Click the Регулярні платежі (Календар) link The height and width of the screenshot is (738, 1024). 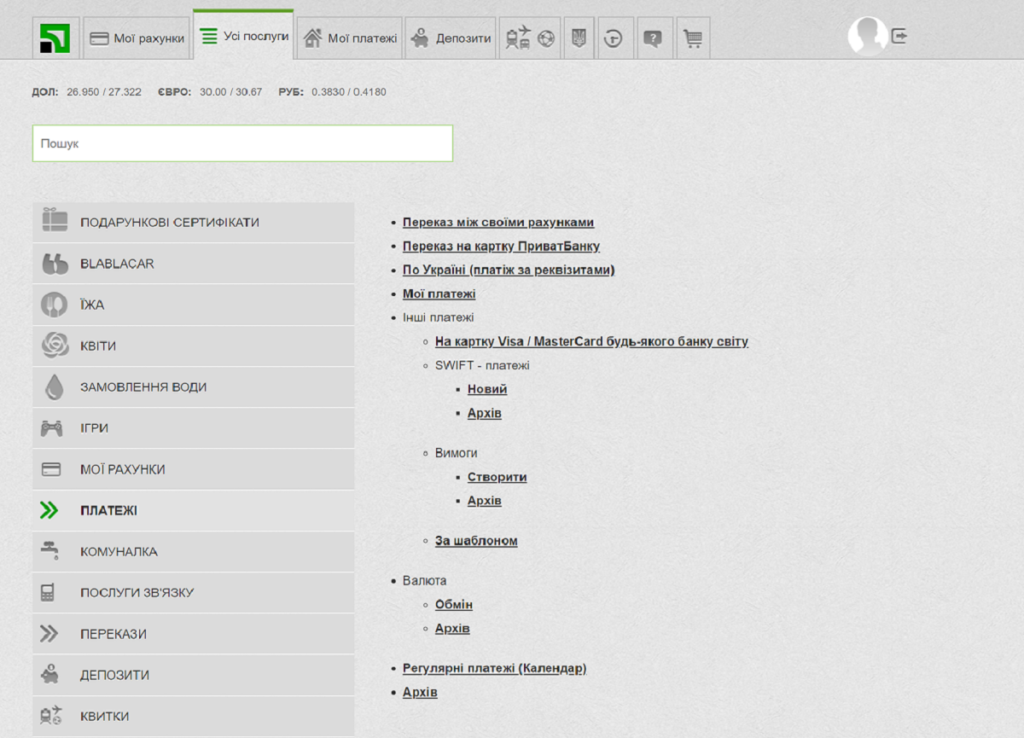[x=494, y=668]
